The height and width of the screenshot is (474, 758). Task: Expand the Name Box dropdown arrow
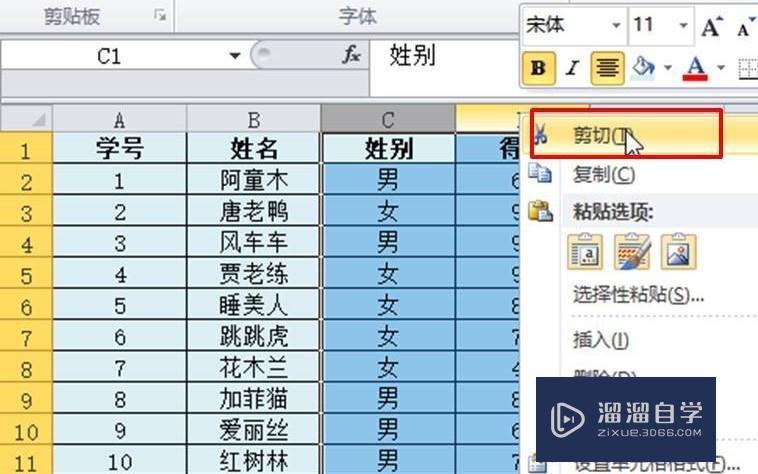pyautogui.click(x=235, y=57)
